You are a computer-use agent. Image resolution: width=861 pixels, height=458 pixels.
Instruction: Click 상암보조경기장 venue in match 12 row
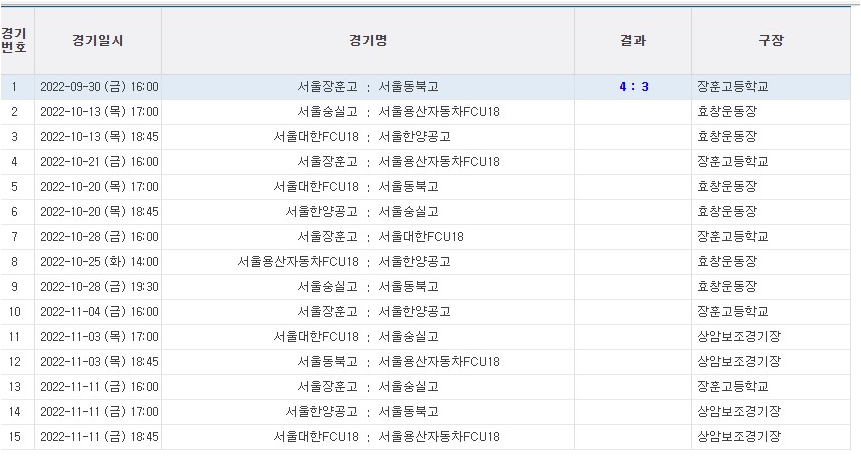pos(739,362)
